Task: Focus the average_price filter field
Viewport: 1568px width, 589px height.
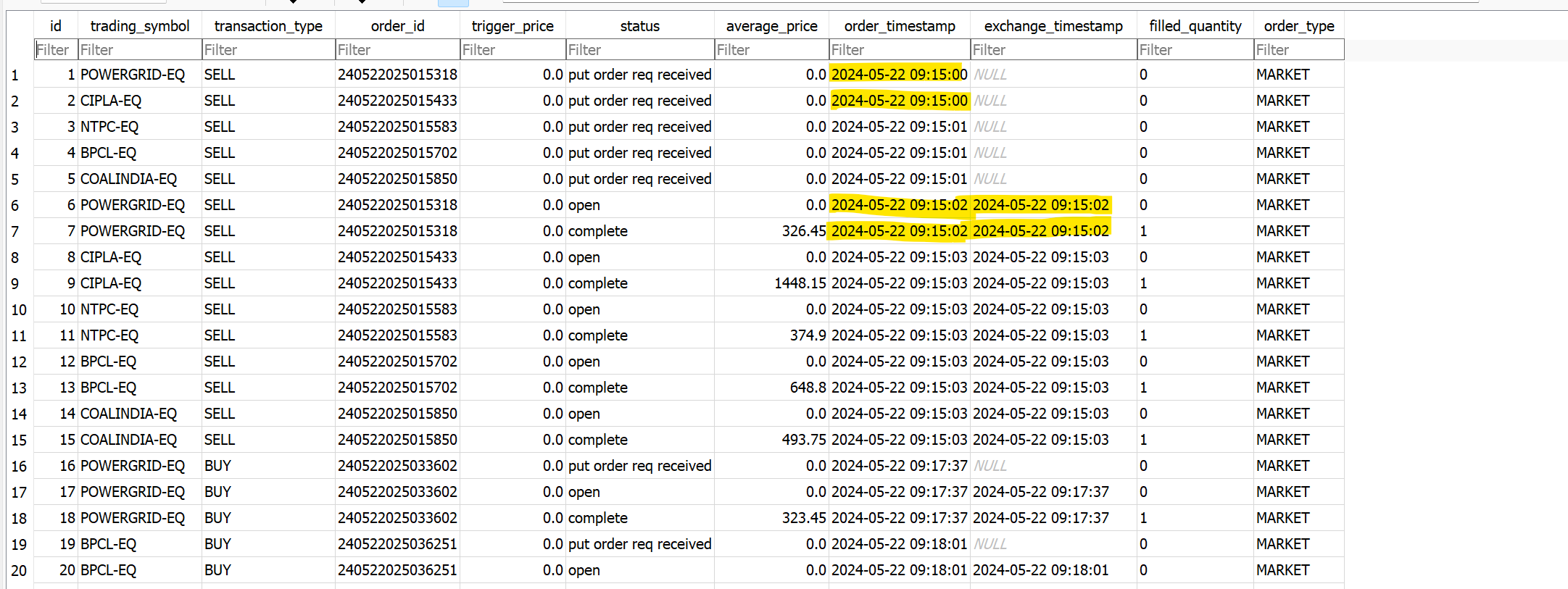Action: click(772, 49)
